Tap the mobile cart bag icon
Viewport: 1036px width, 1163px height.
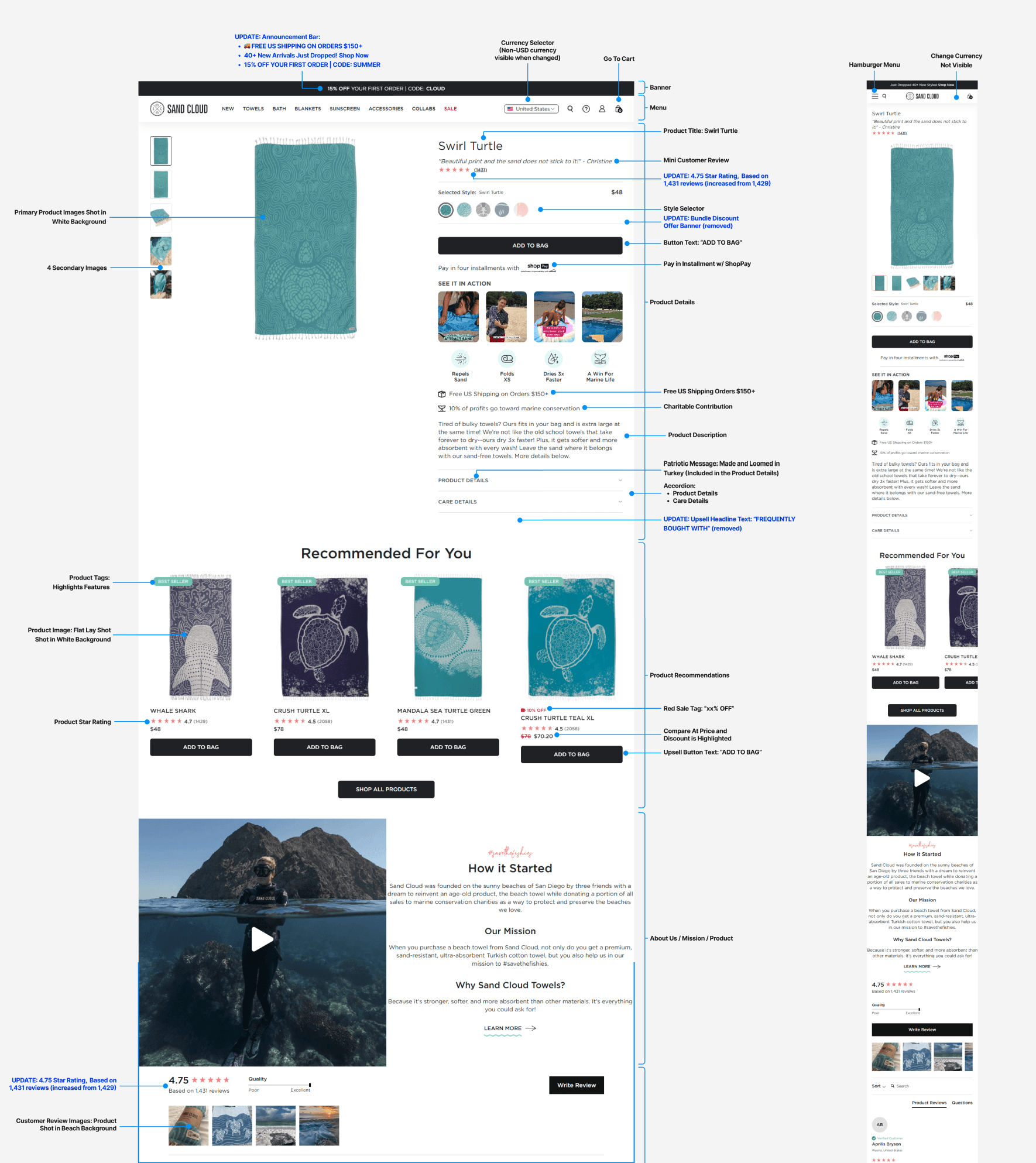[970, 97]
